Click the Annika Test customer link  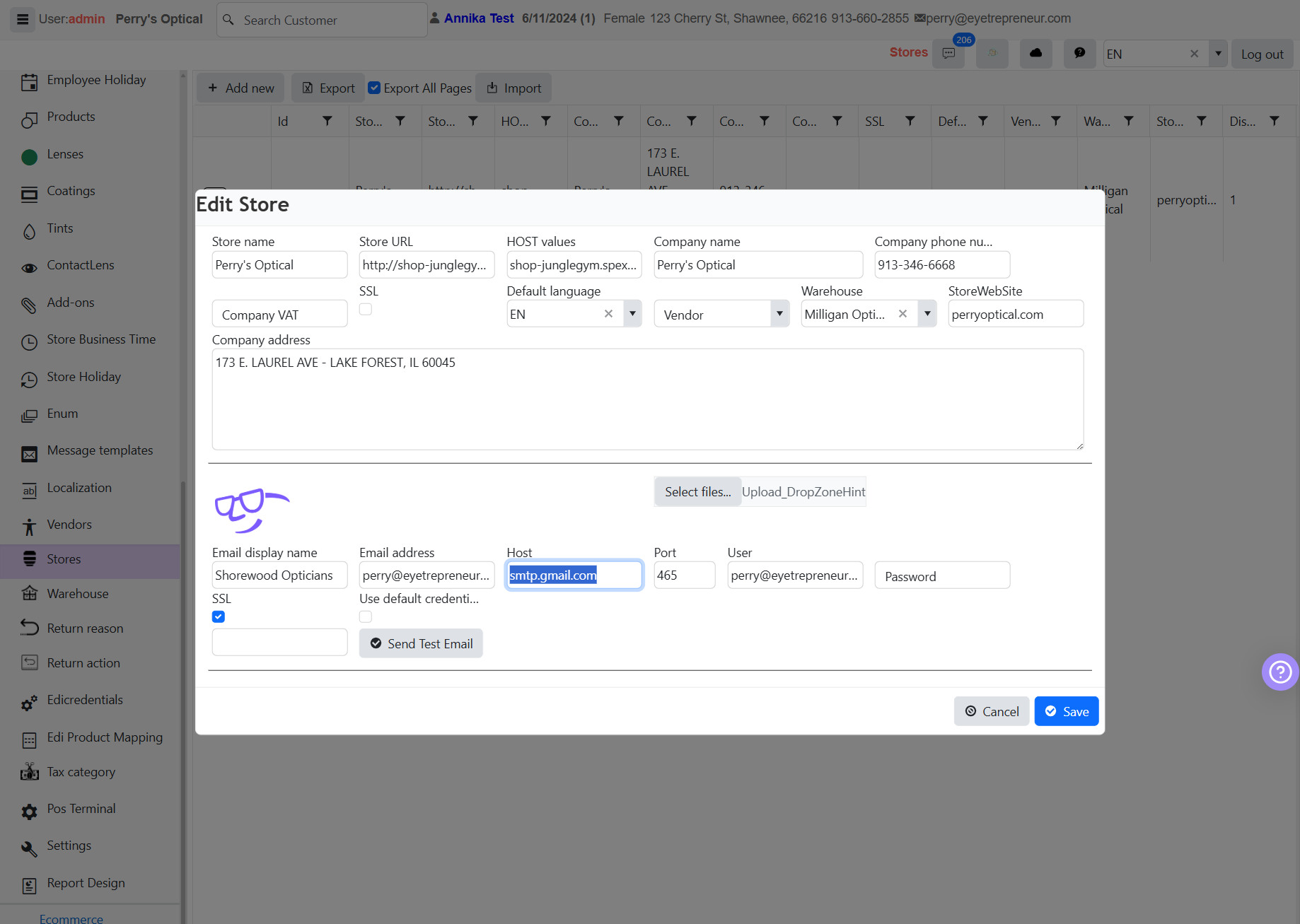coord(479,18)
